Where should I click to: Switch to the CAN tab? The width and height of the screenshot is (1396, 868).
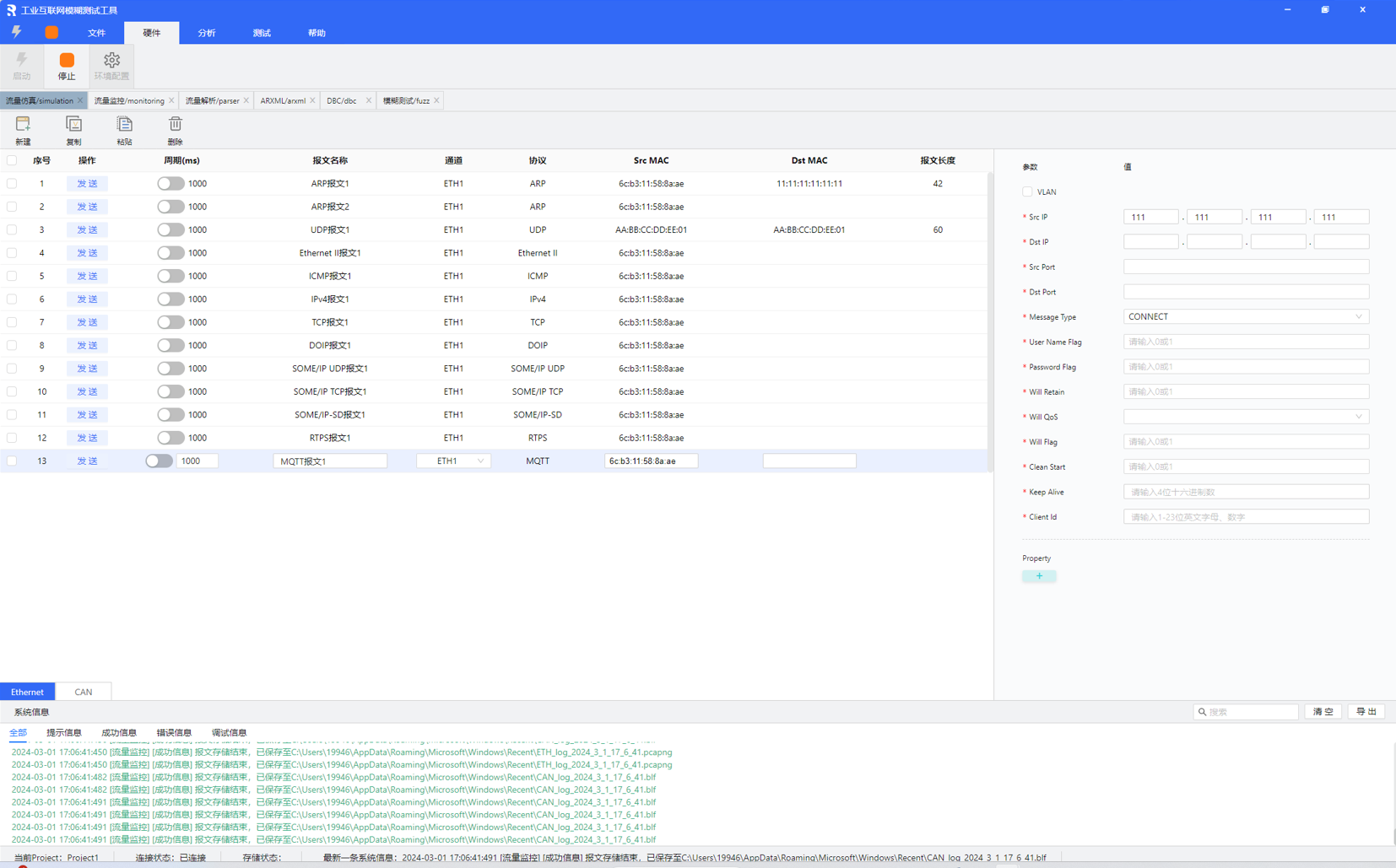(x=84, y=692)
